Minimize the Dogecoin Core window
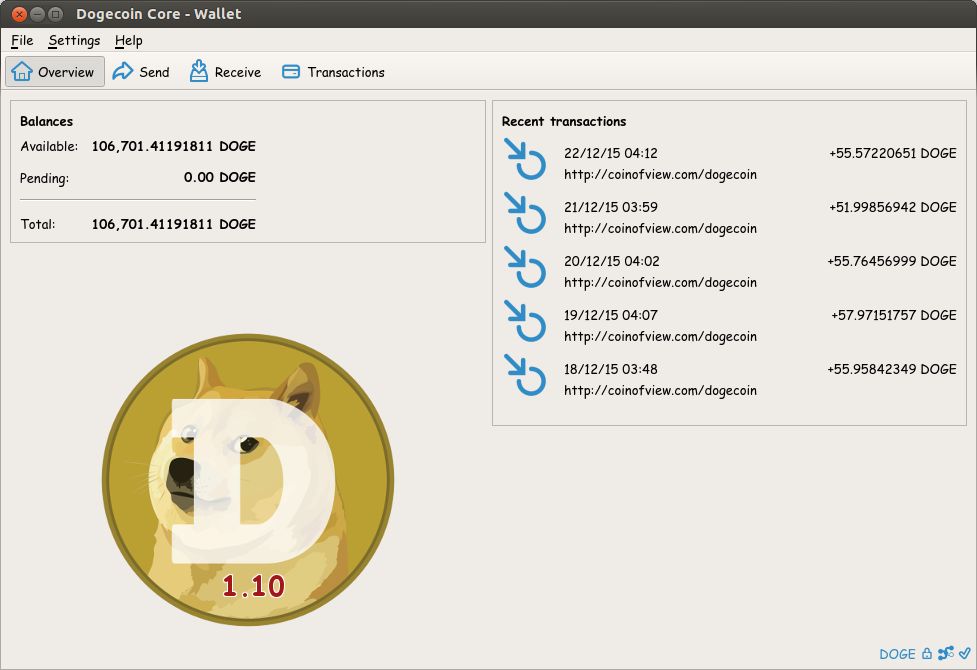The height and width of the screenshot is (670, 977). (37, 14)
